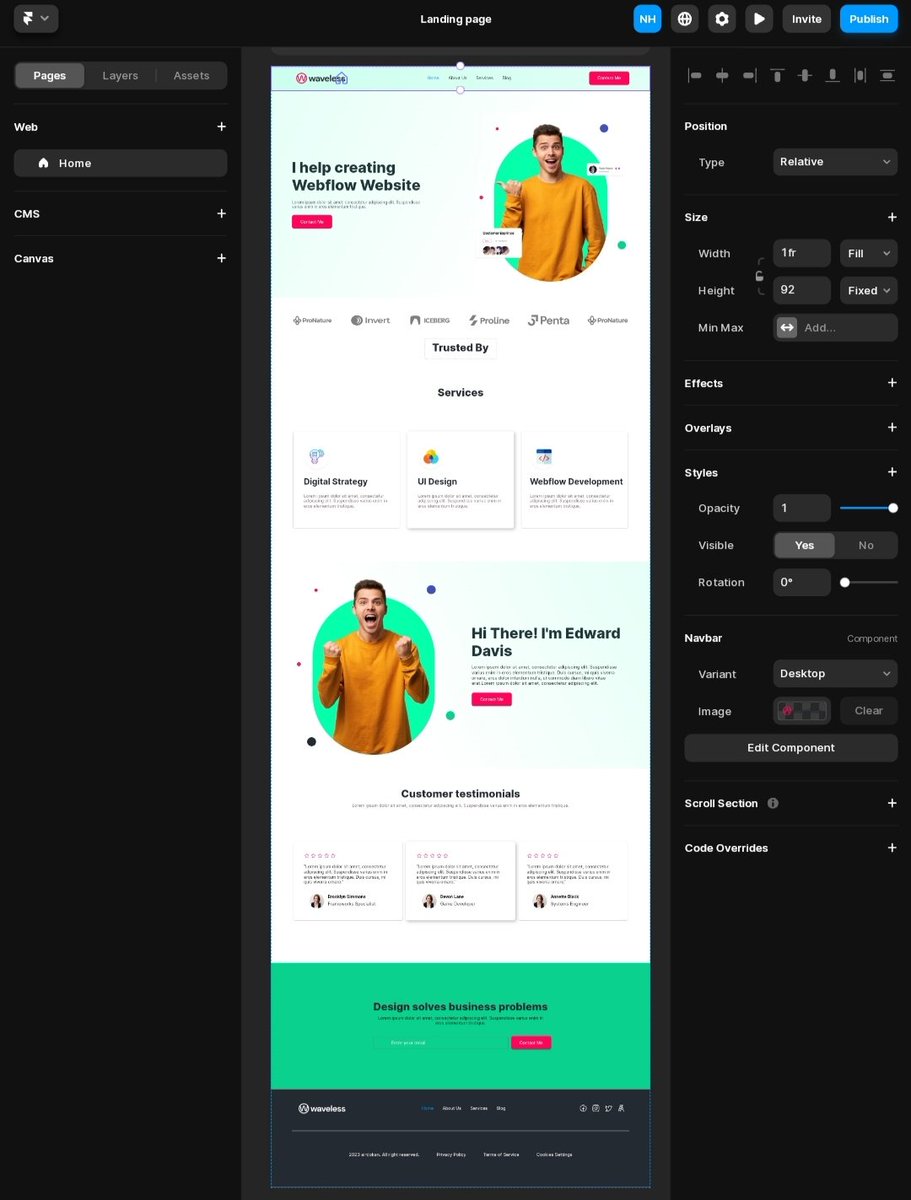
Task: Open the preview with the play icon
Action: point(759,18)
